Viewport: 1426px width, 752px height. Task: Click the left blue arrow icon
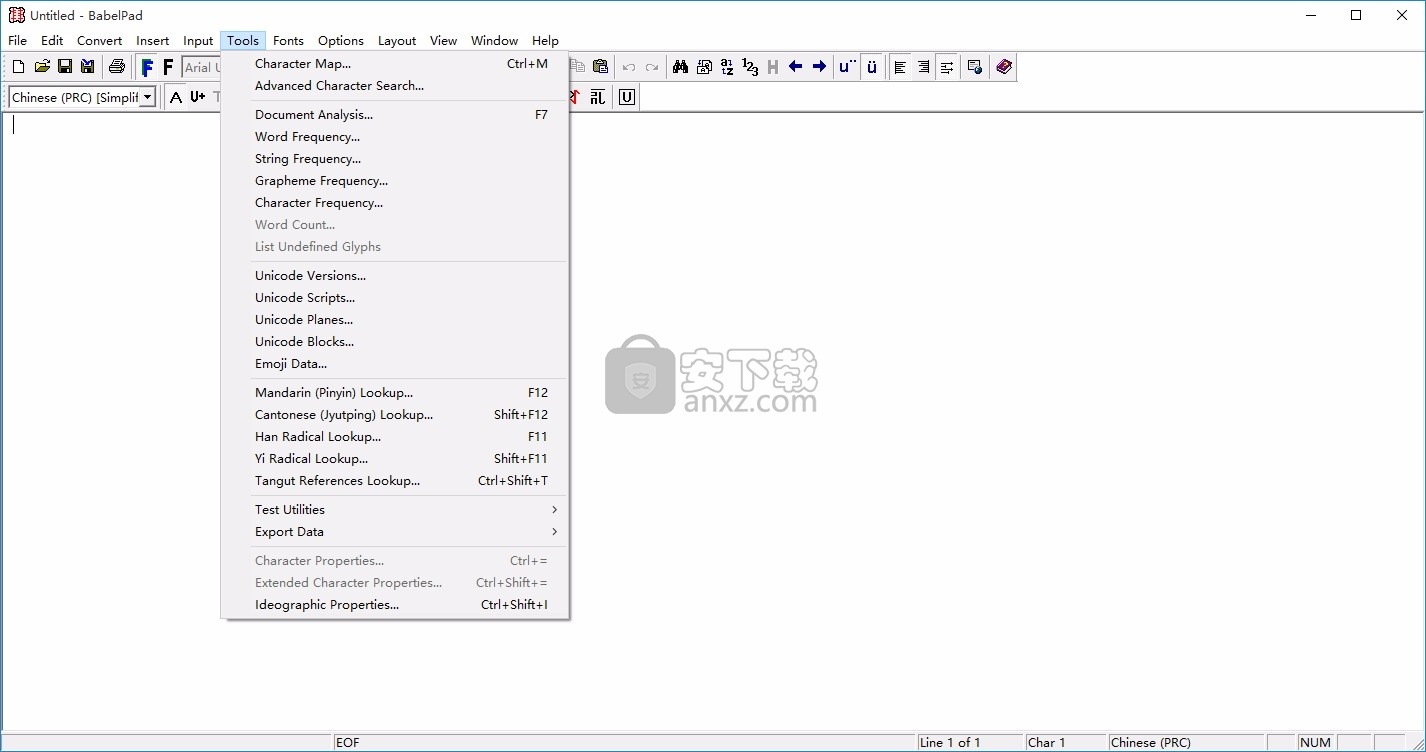pos(796,67)
